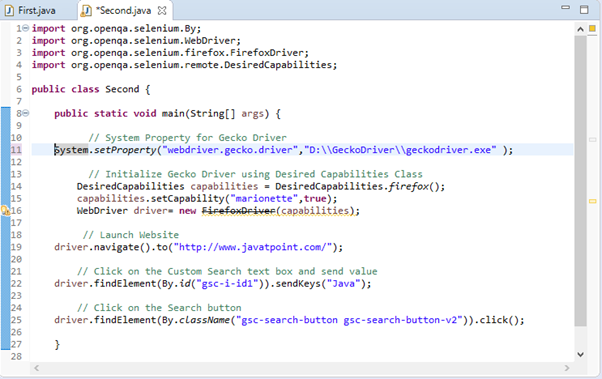Click the main method name on line 8

(x=173, y=113)
